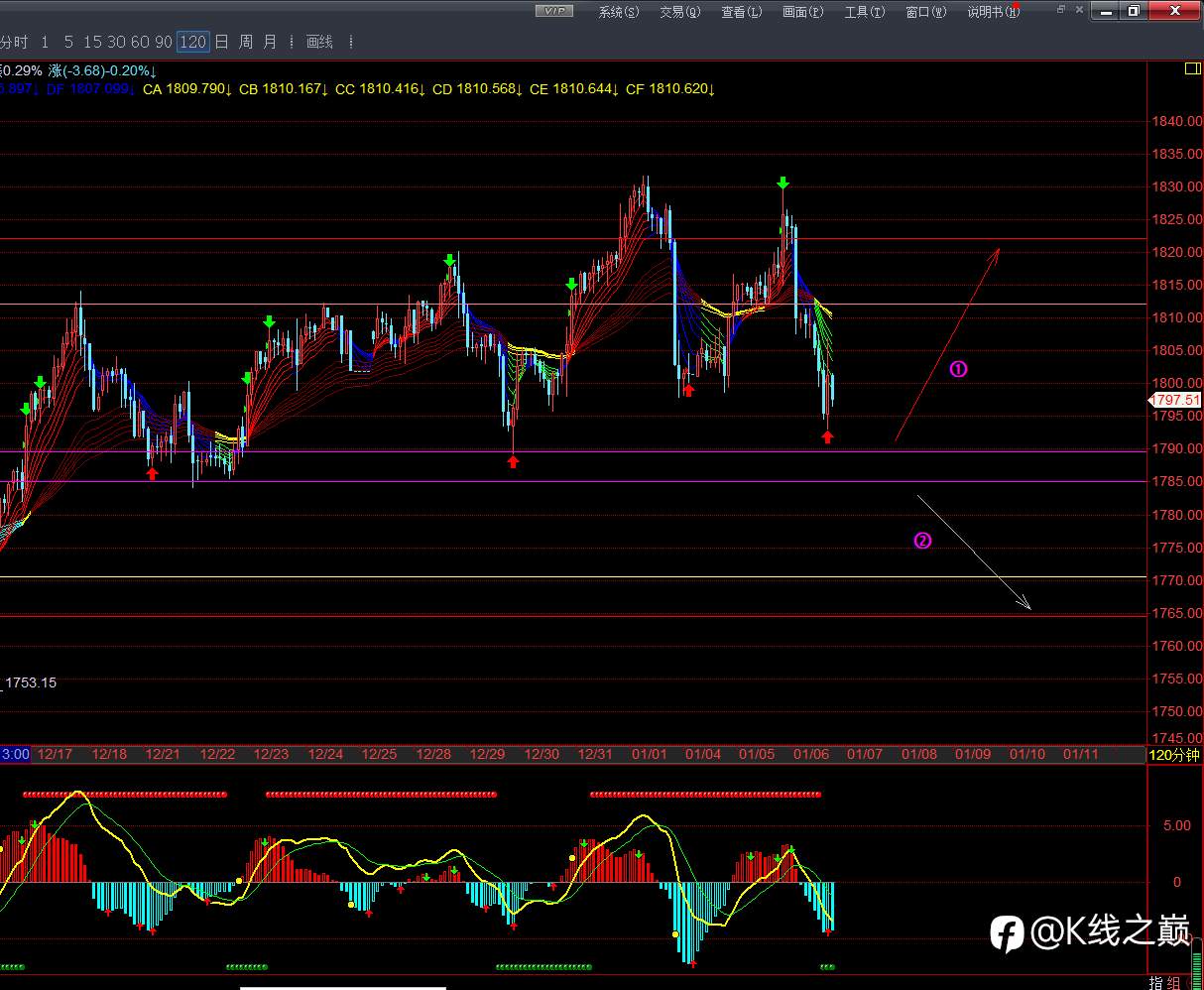Image resolution: width=1204 pixels, height=990 pixels.
Task: Click the 指 indicator button at the bottom
Action: coord(1156,982)
